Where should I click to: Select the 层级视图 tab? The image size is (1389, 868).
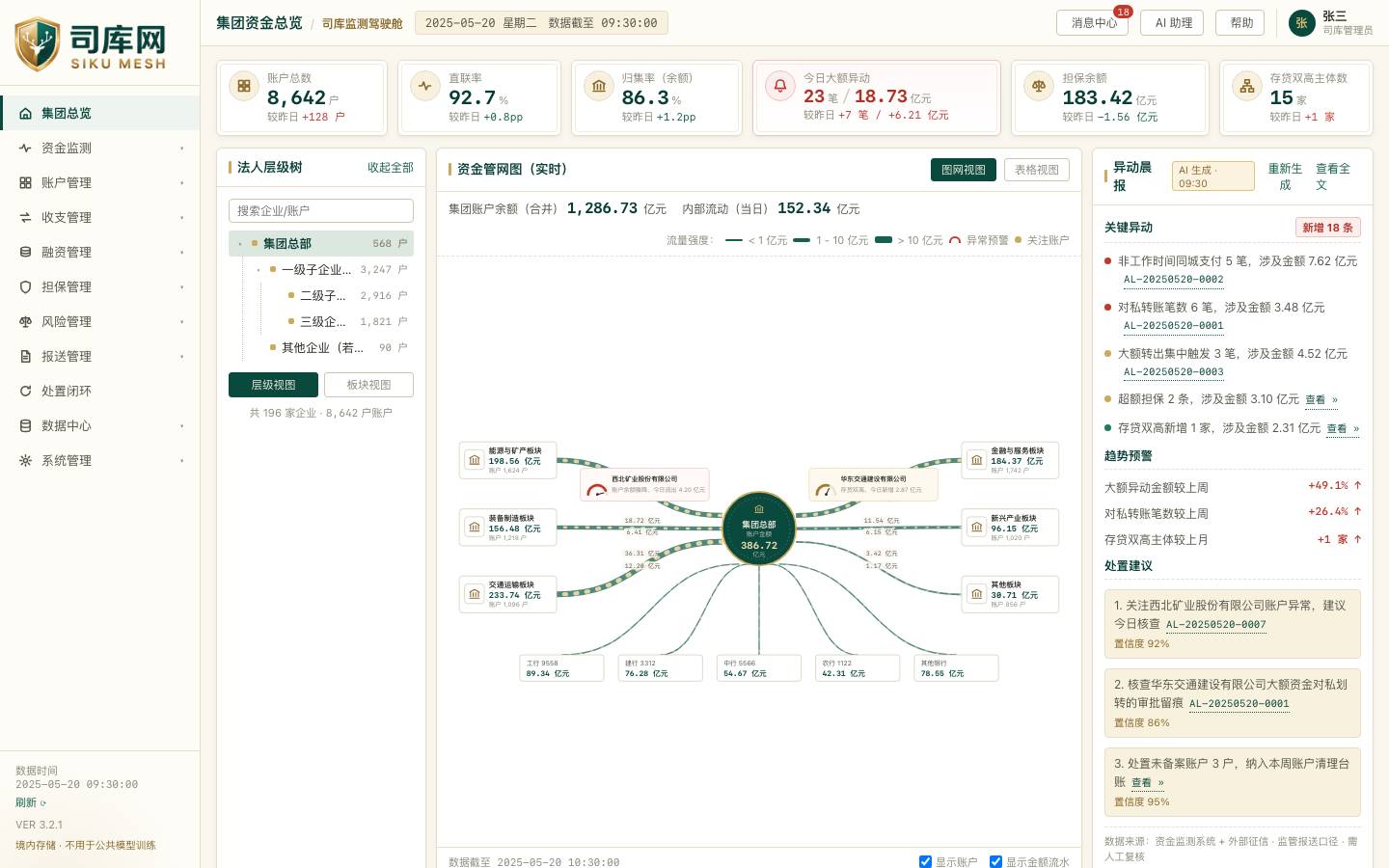(274, 385)
